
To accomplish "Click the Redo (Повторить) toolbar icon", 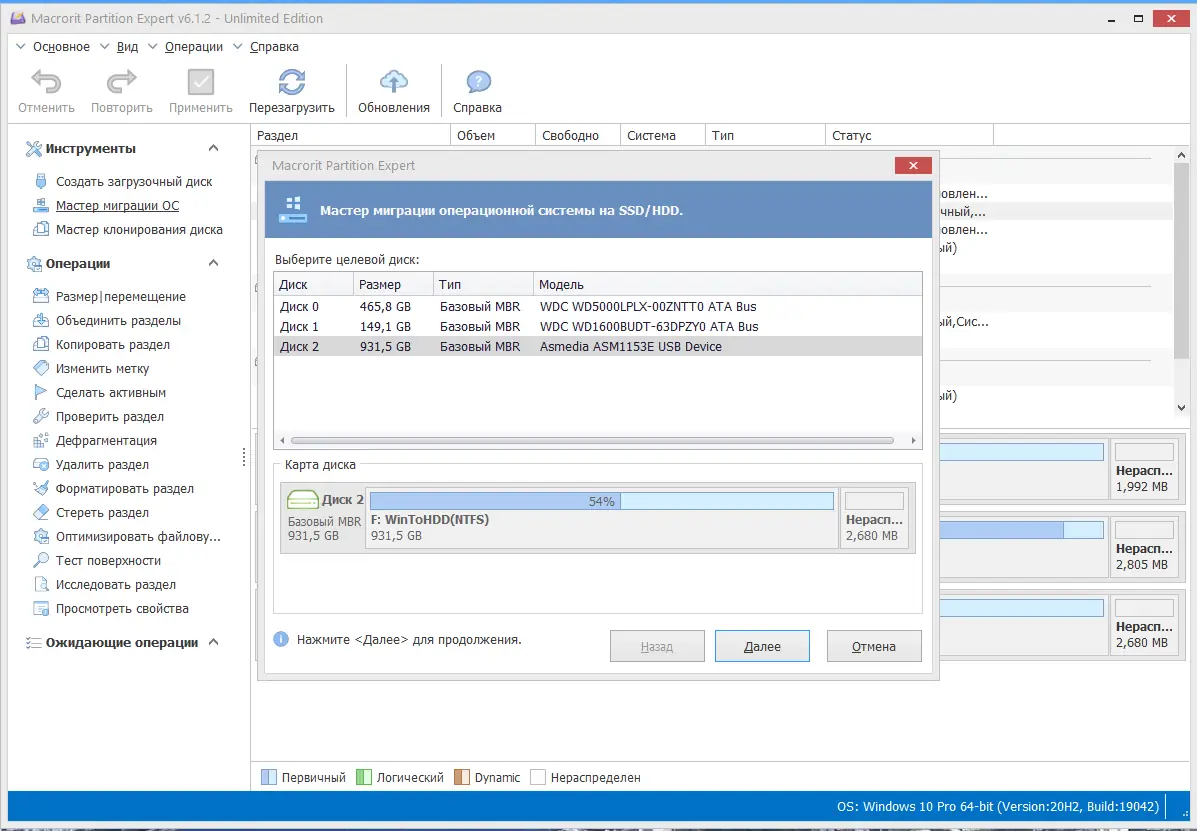I will coord(121,82).
